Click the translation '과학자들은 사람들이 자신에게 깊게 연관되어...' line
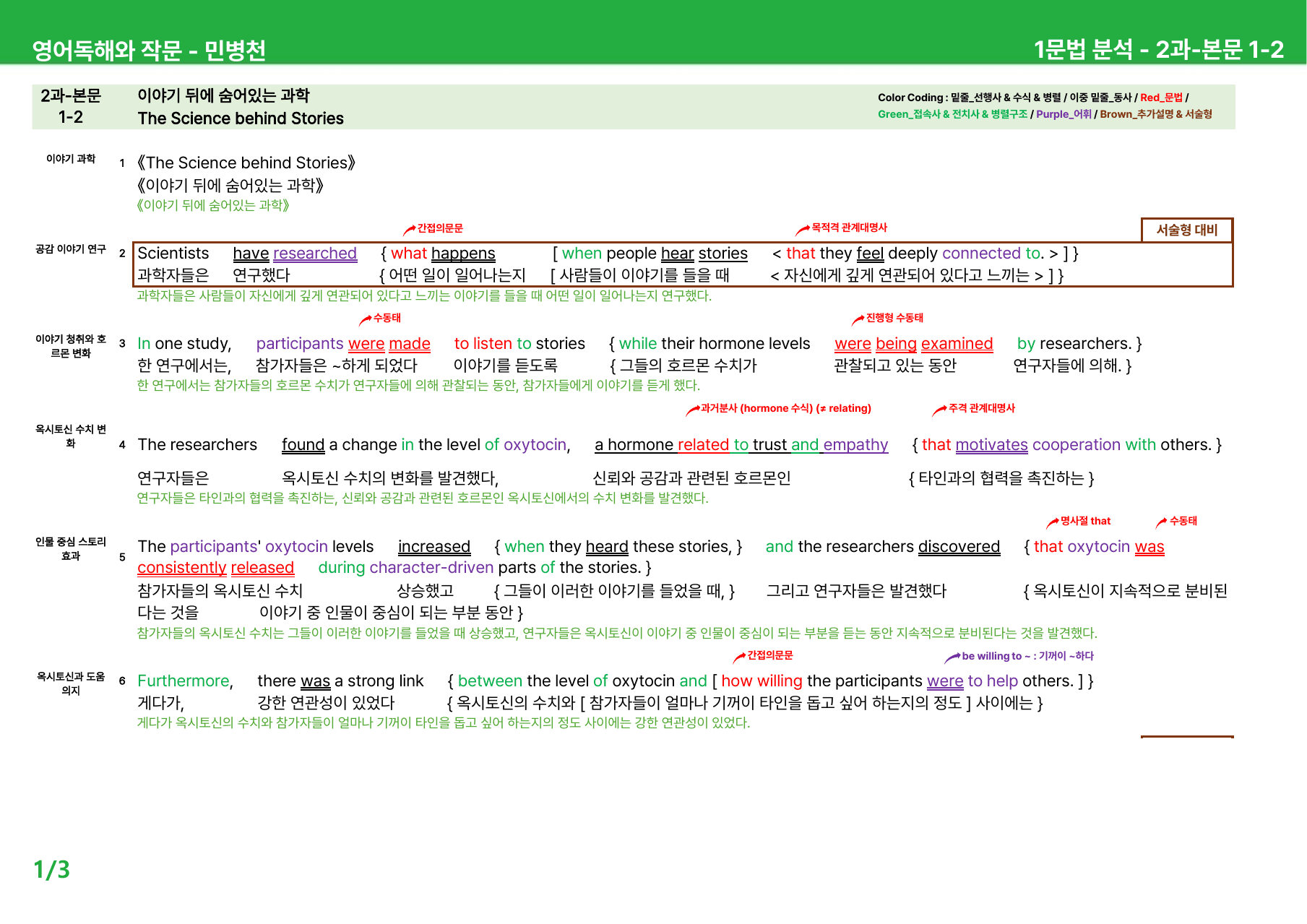The width and height of the screenshot is (1307, 924). pyautogui.click(x=424, y=295)
